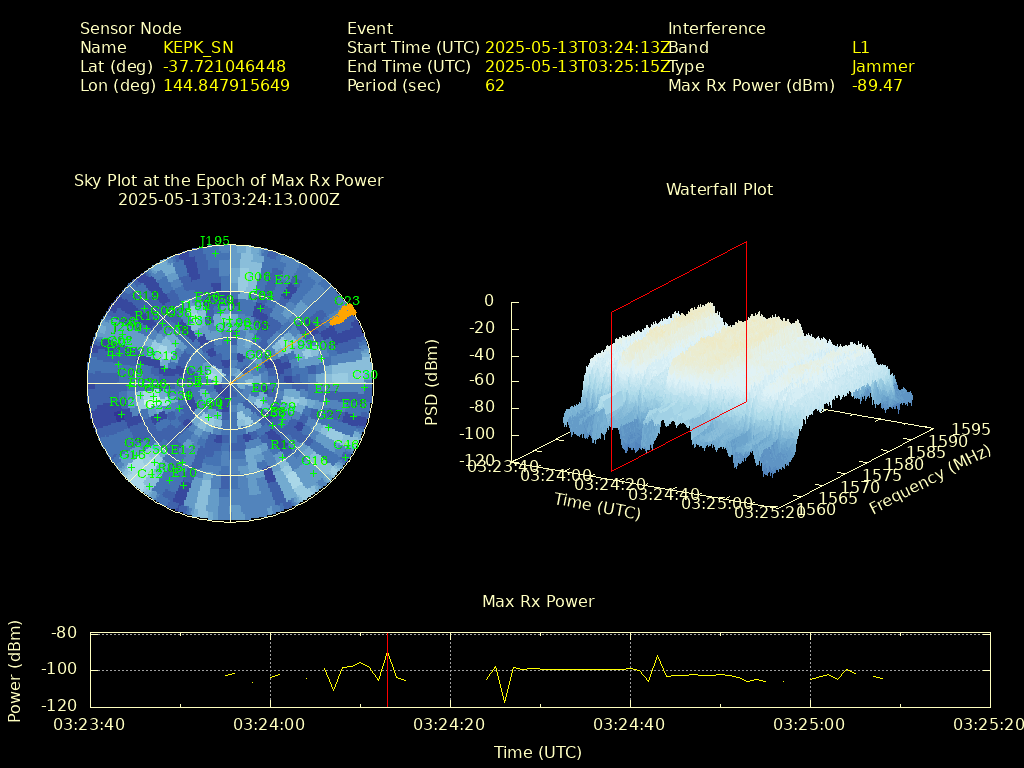Click the interference type value Jammer
Screen dimensions: 1024x768
(882, 66)
